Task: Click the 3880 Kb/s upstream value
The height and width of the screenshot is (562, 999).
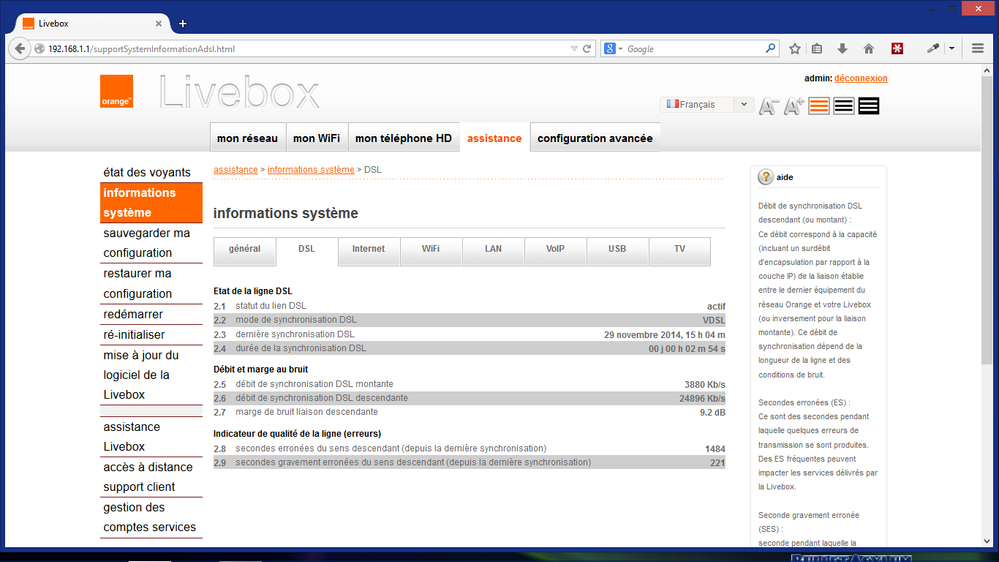Action: click(705, 384)
